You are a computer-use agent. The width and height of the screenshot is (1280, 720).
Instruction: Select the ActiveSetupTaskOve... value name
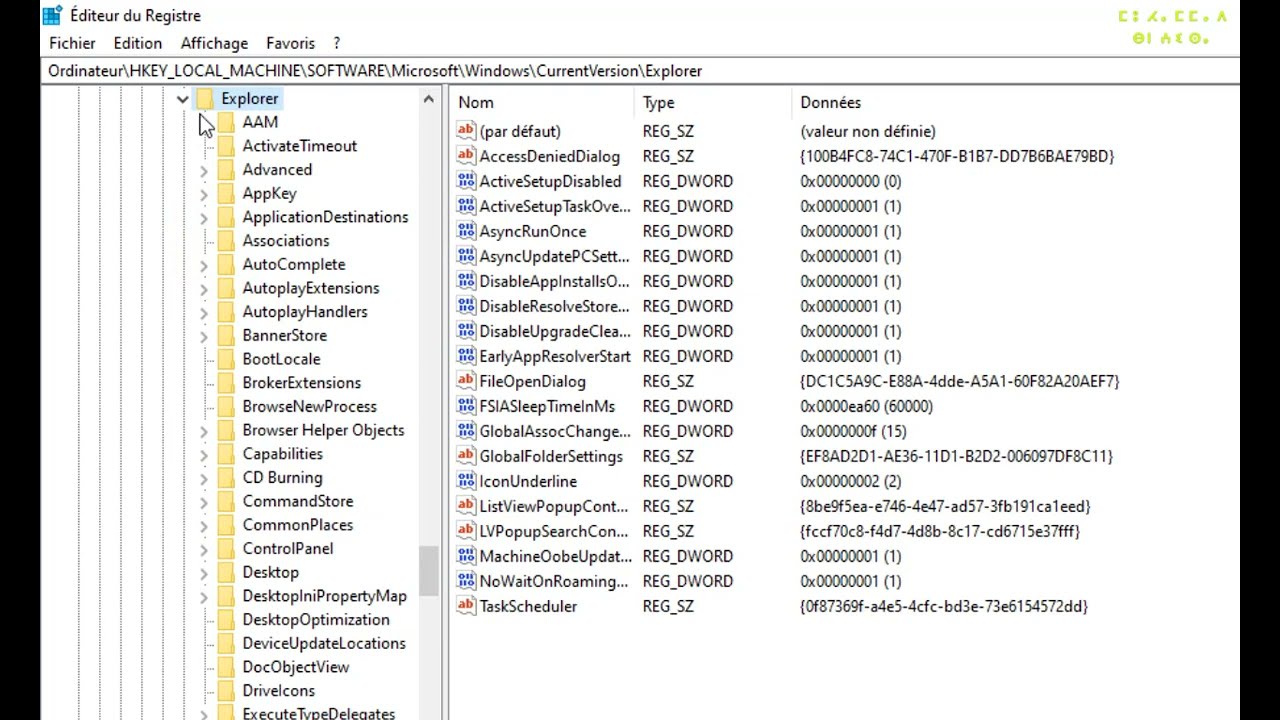click(555, 206)
